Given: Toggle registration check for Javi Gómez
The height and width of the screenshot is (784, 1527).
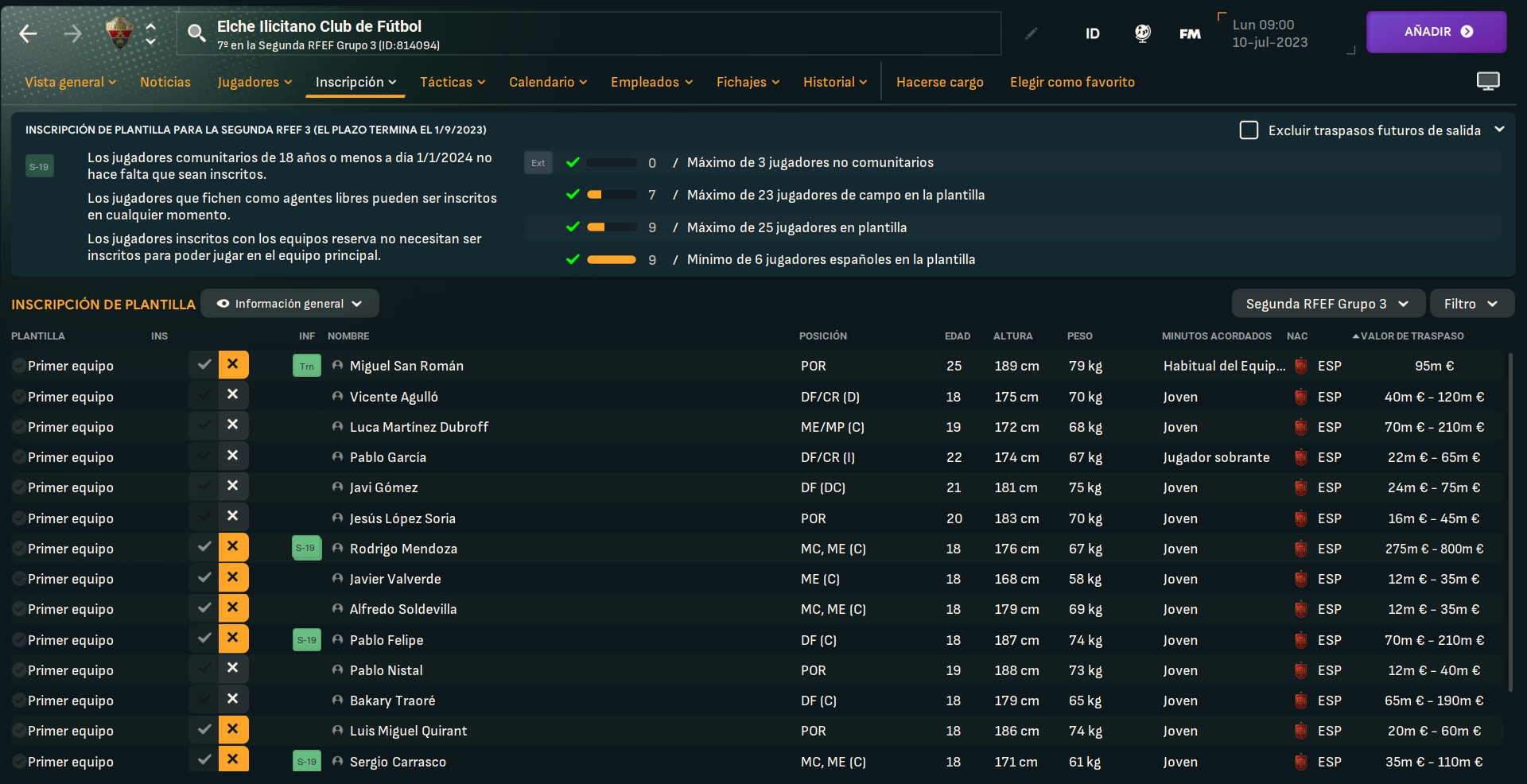Looking at the screenshot, I should coord(204,486).
